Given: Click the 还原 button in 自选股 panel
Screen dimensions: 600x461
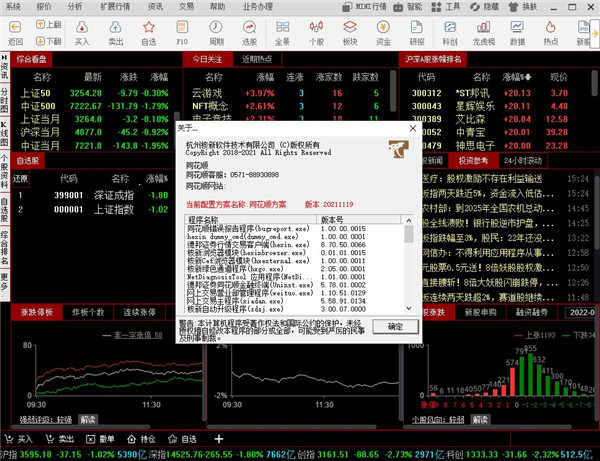Looking at the screenshot, I should (20, 179).
